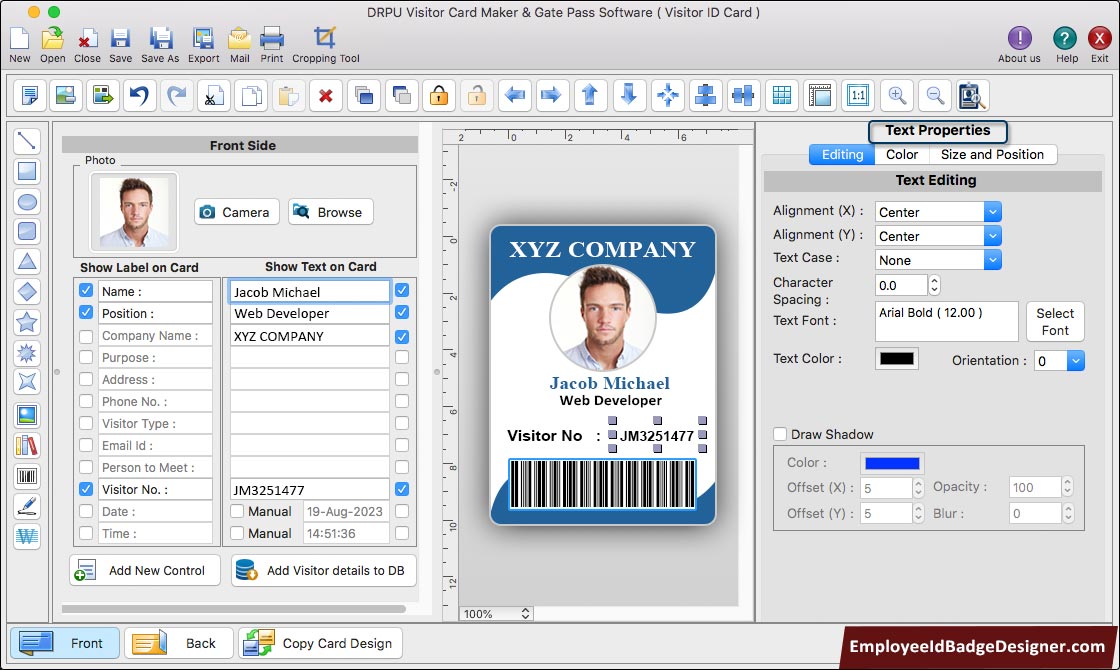Click the JM3251477 visitor number field
The width and height of the screenshot is (1120, 670).
tap(309, 490)
